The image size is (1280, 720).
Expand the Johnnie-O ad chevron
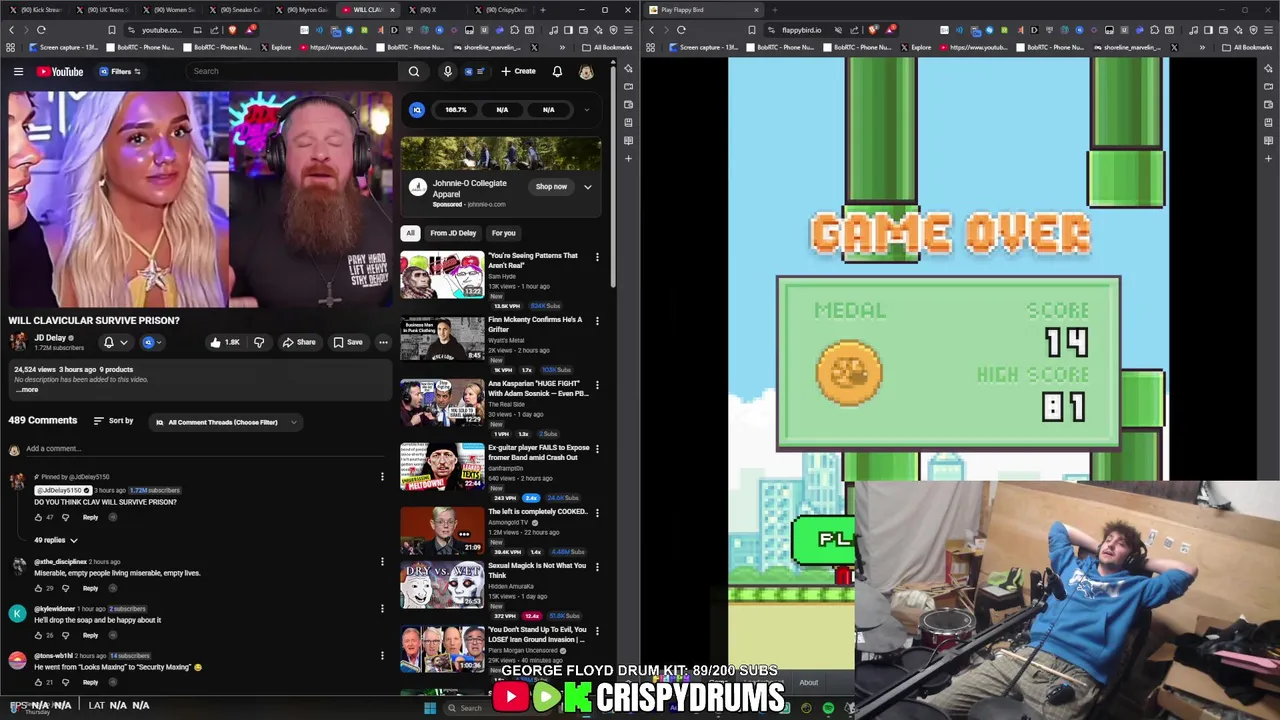pyautogui.click(x=588, y=186)
